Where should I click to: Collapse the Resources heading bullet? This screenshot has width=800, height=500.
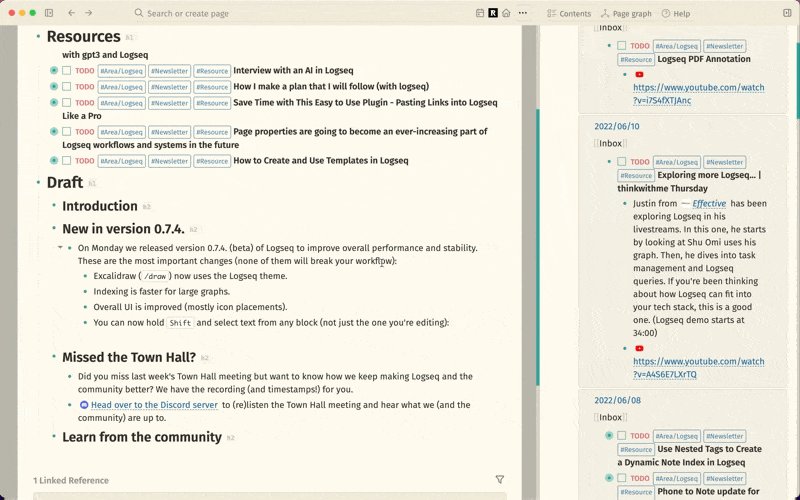click(x=38, y=37)
